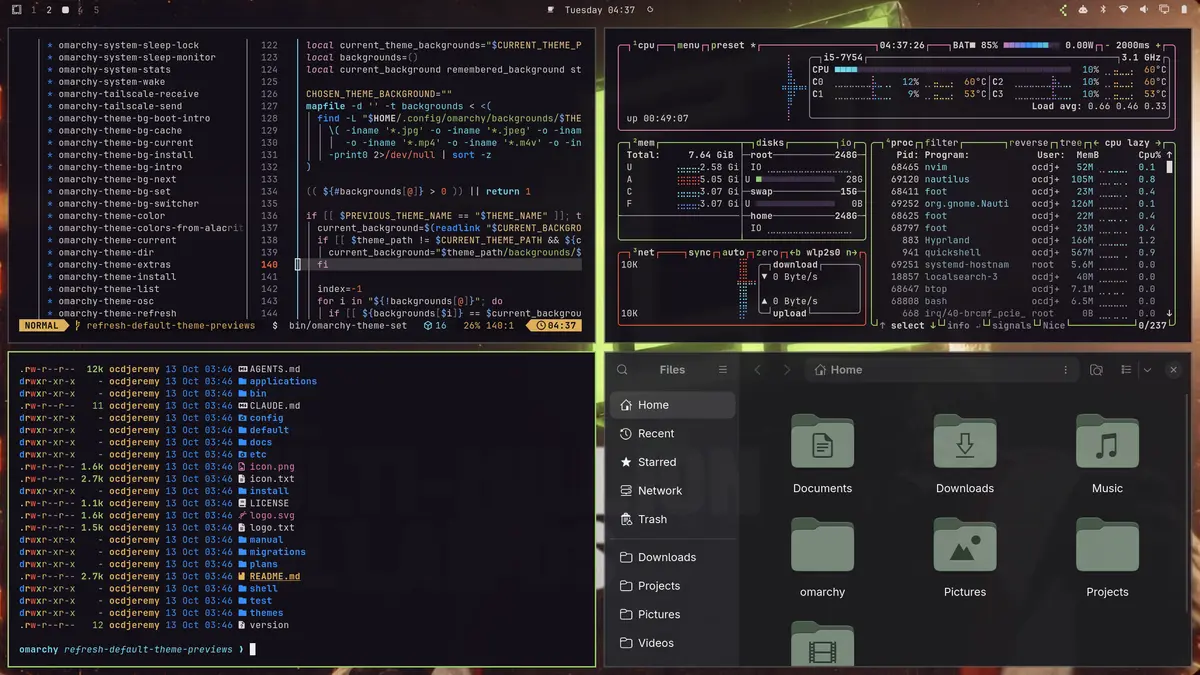The height and width of the screenshot is (675, 1200).
Task: Switch to workspace 5 in top bar
Action: [96, 10]
